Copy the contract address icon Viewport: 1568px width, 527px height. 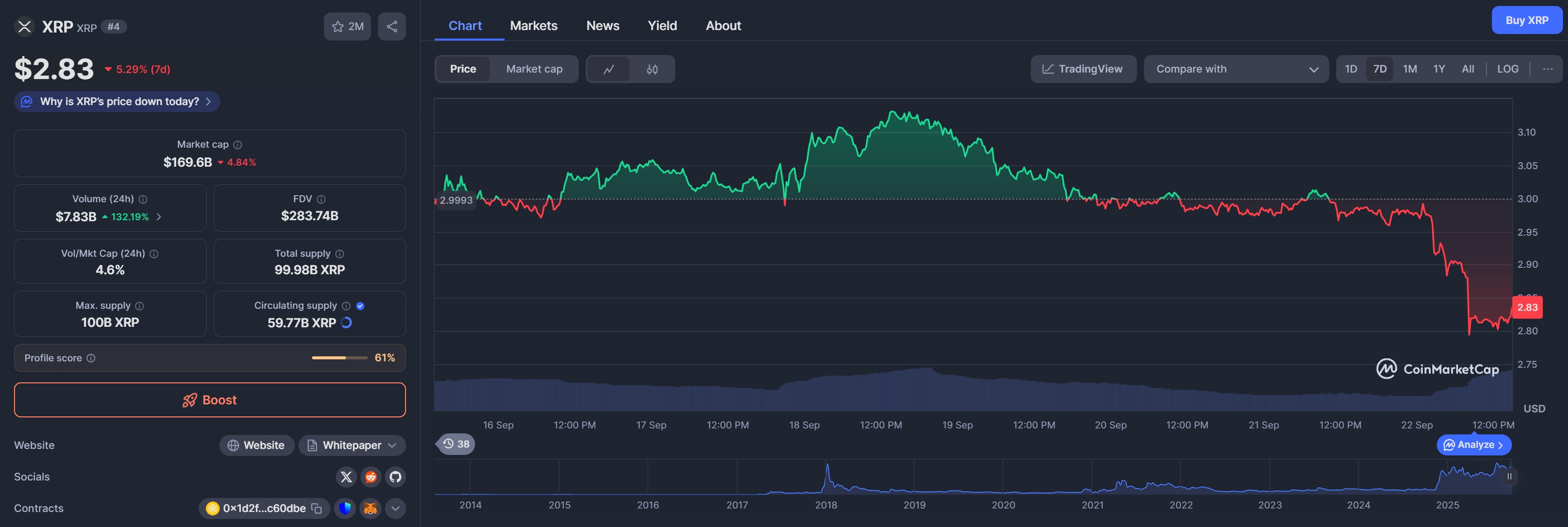click(x=316, y=508)
